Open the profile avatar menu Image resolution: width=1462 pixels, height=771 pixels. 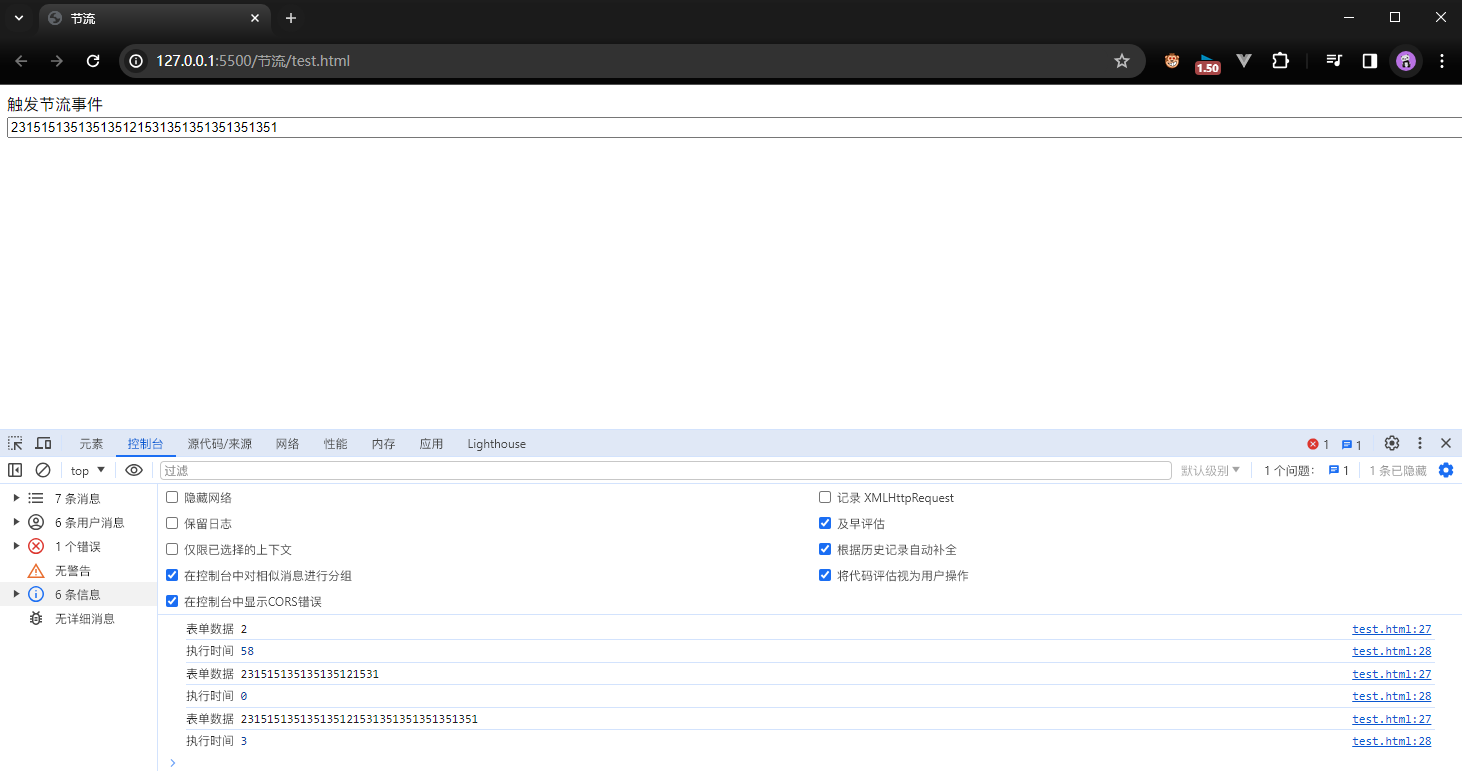(x=1406, y=61)
